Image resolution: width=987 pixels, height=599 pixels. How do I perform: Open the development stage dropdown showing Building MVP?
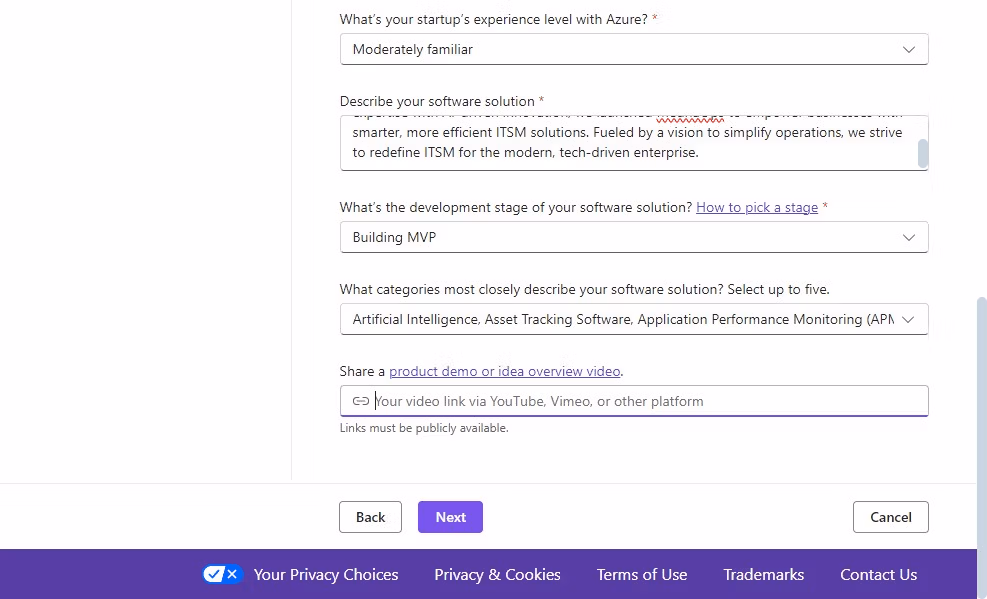click(633, 237)
